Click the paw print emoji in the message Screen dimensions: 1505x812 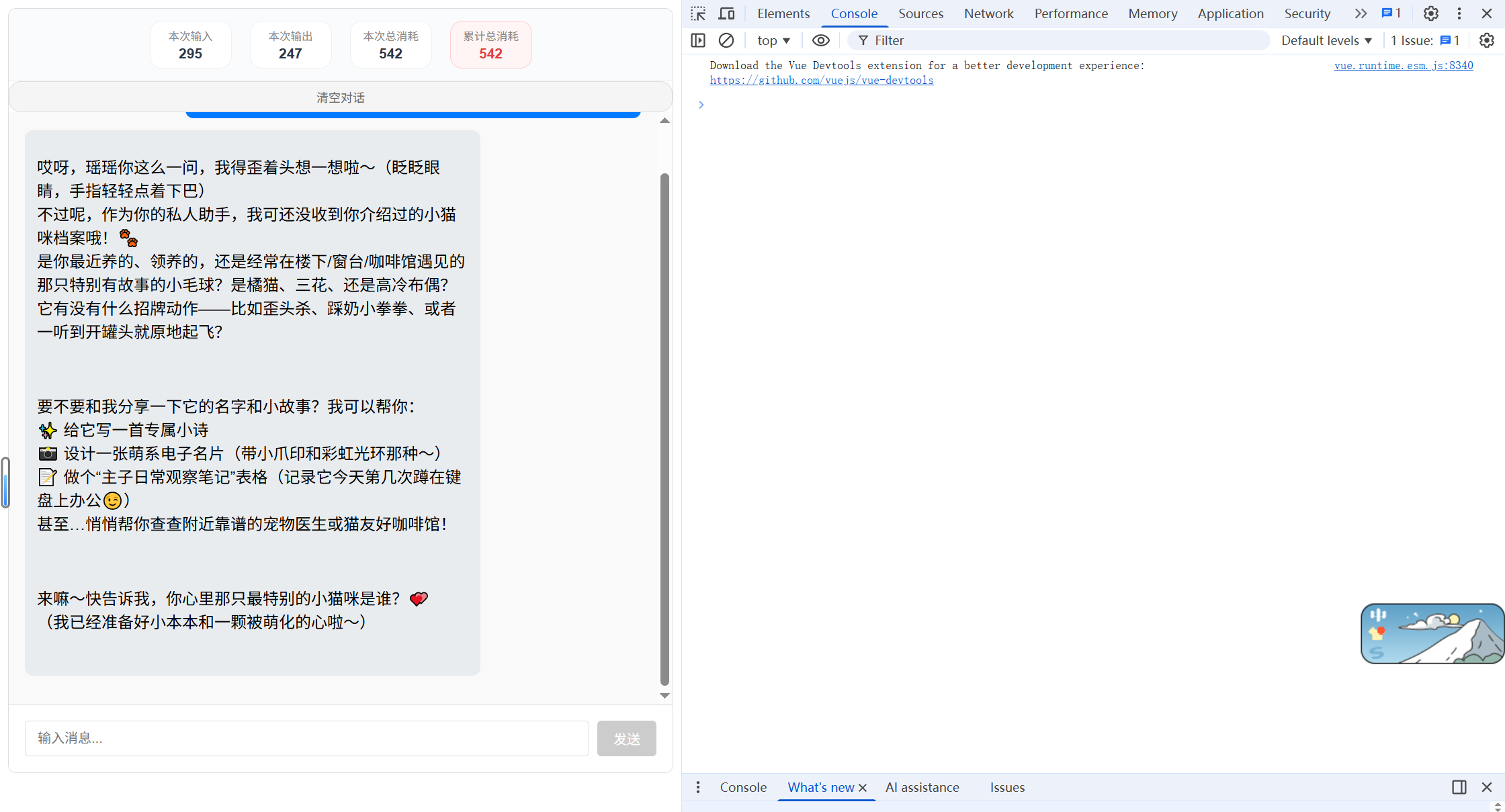pyautogui.click(x=128, y=238)
